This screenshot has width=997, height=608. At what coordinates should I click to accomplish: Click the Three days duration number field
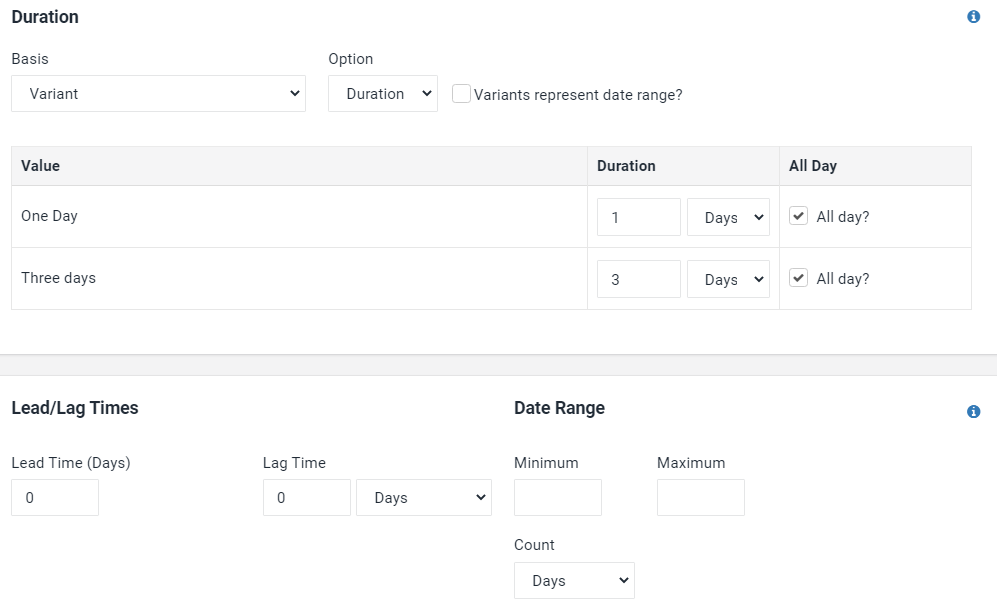tap(638, 279)
